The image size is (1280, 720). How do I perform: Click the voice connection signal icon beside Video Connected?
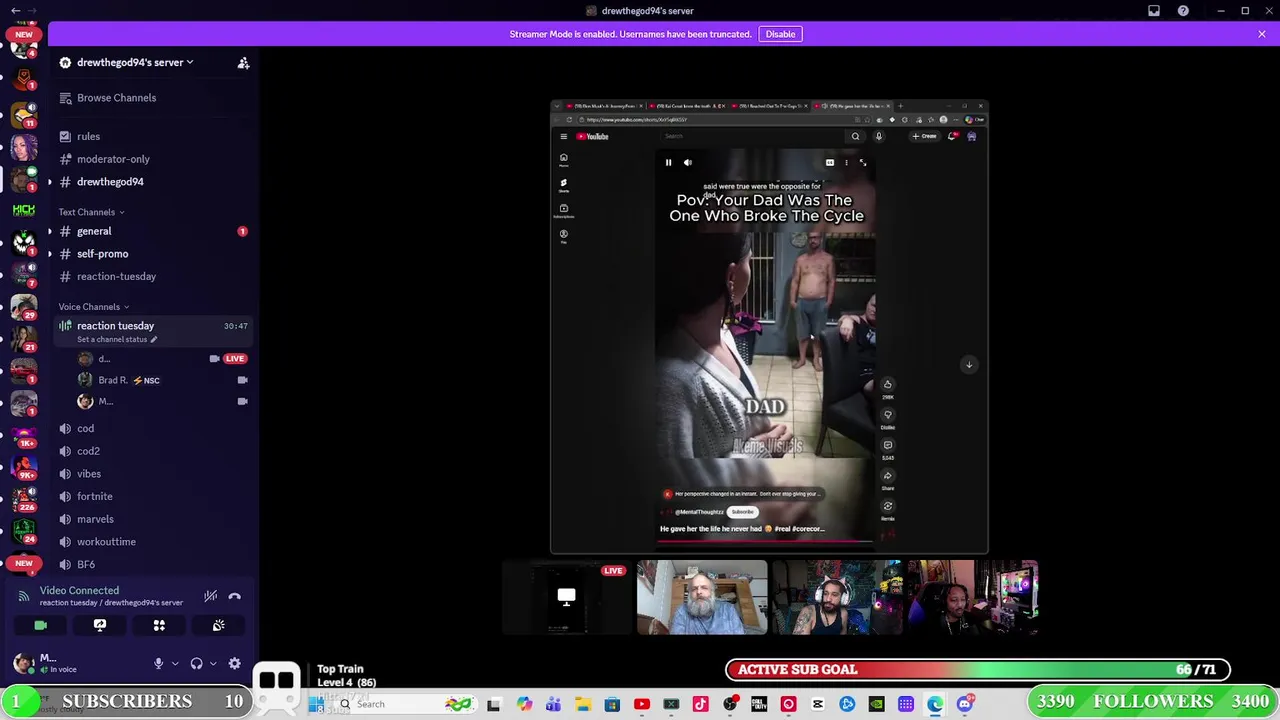(24, 596)
